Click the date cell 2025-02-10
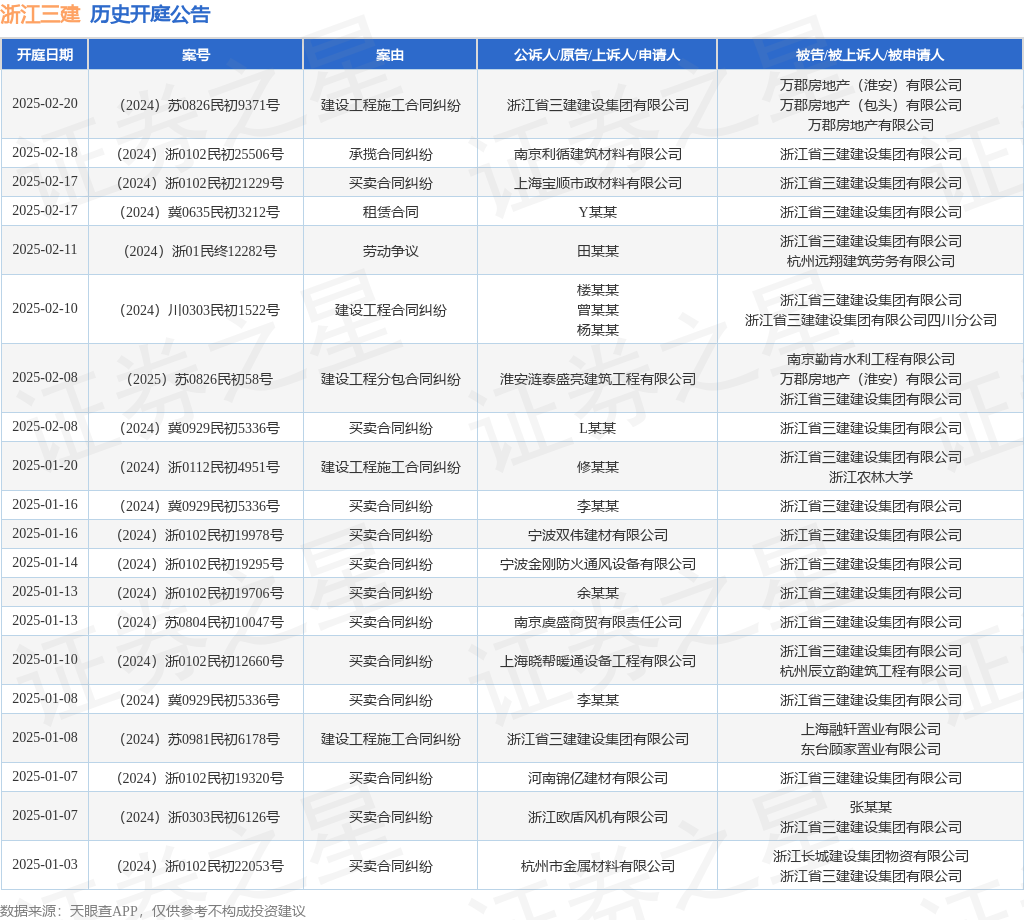This screenshot has height=920, width=1024. point(44,309)
